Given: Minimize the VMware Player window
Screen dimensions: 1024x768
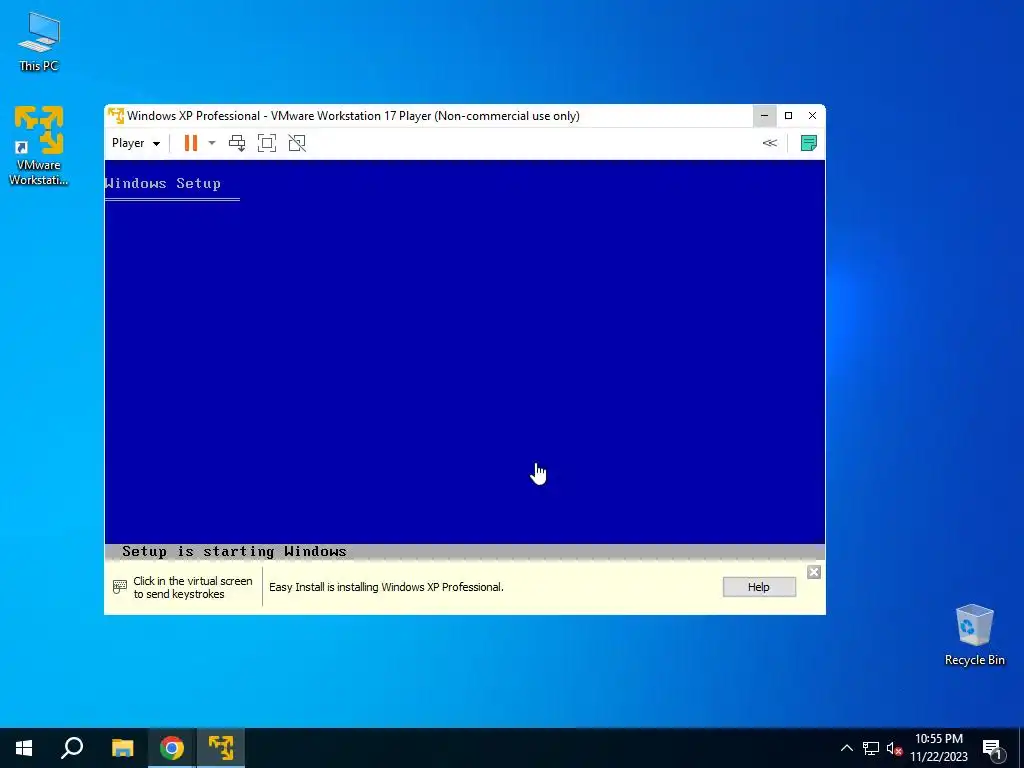Looking at the screenshot, I should tap(764, 116).
